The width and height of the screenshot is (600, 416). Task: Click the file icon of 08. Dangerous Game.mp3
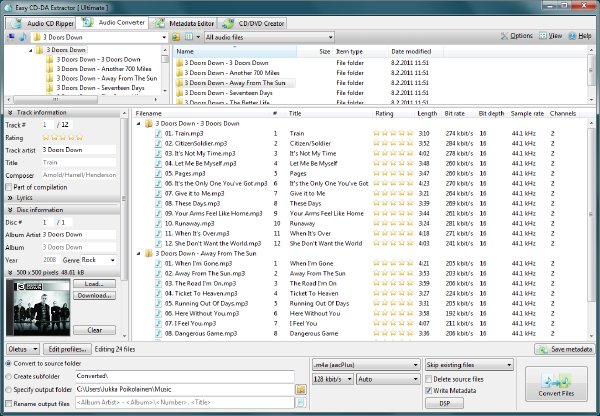click(158, 333)
